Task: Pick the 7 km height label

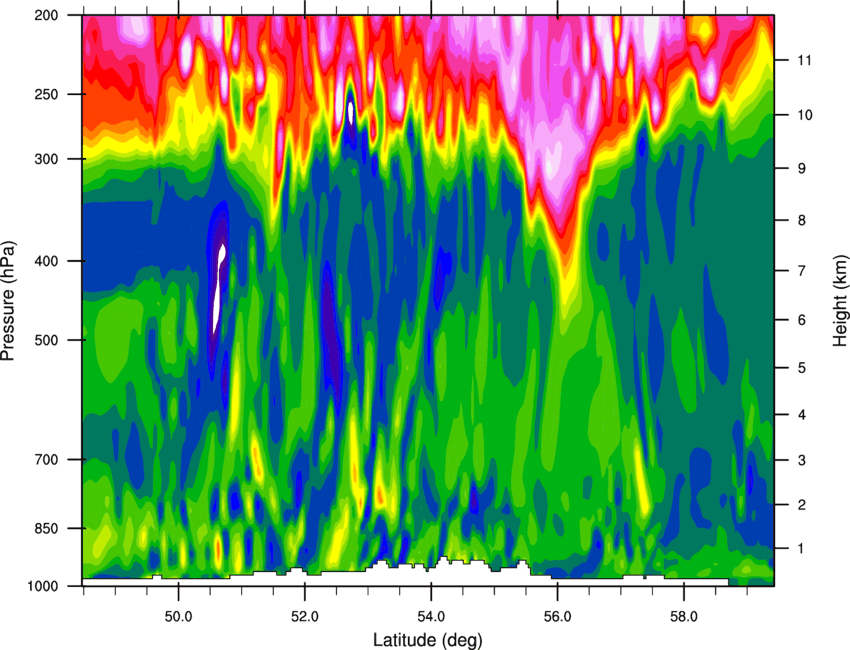Action: click(802, 270)
